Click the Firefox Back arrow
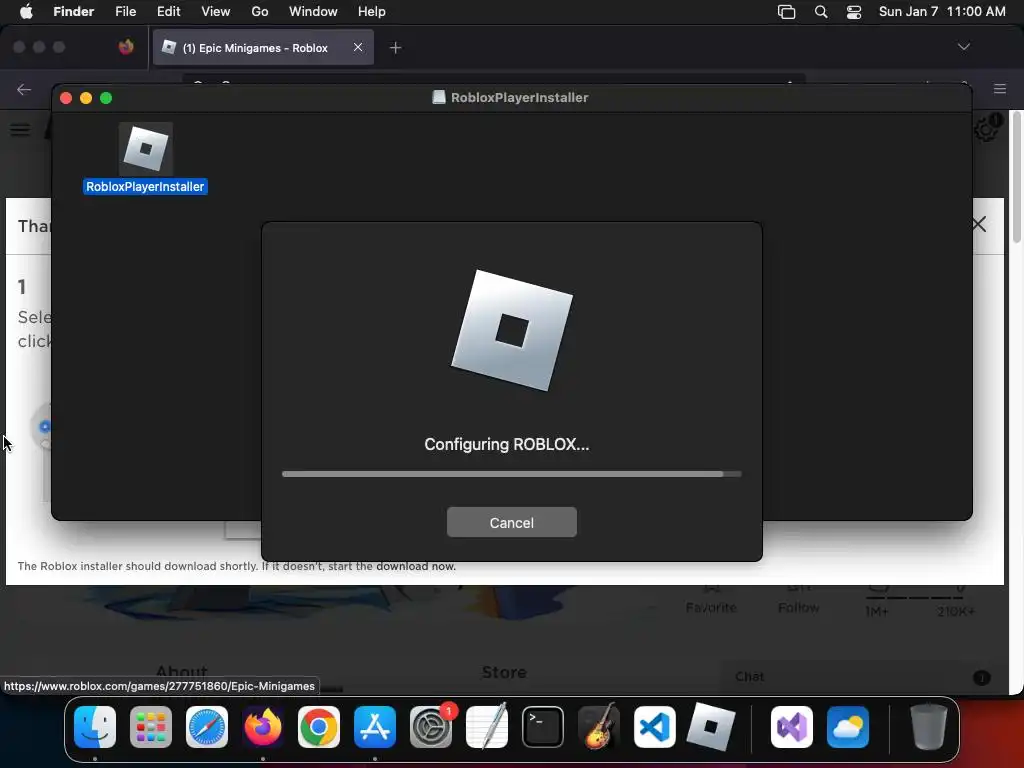This screenshot has width=1024, height=768. click(24, 89)
